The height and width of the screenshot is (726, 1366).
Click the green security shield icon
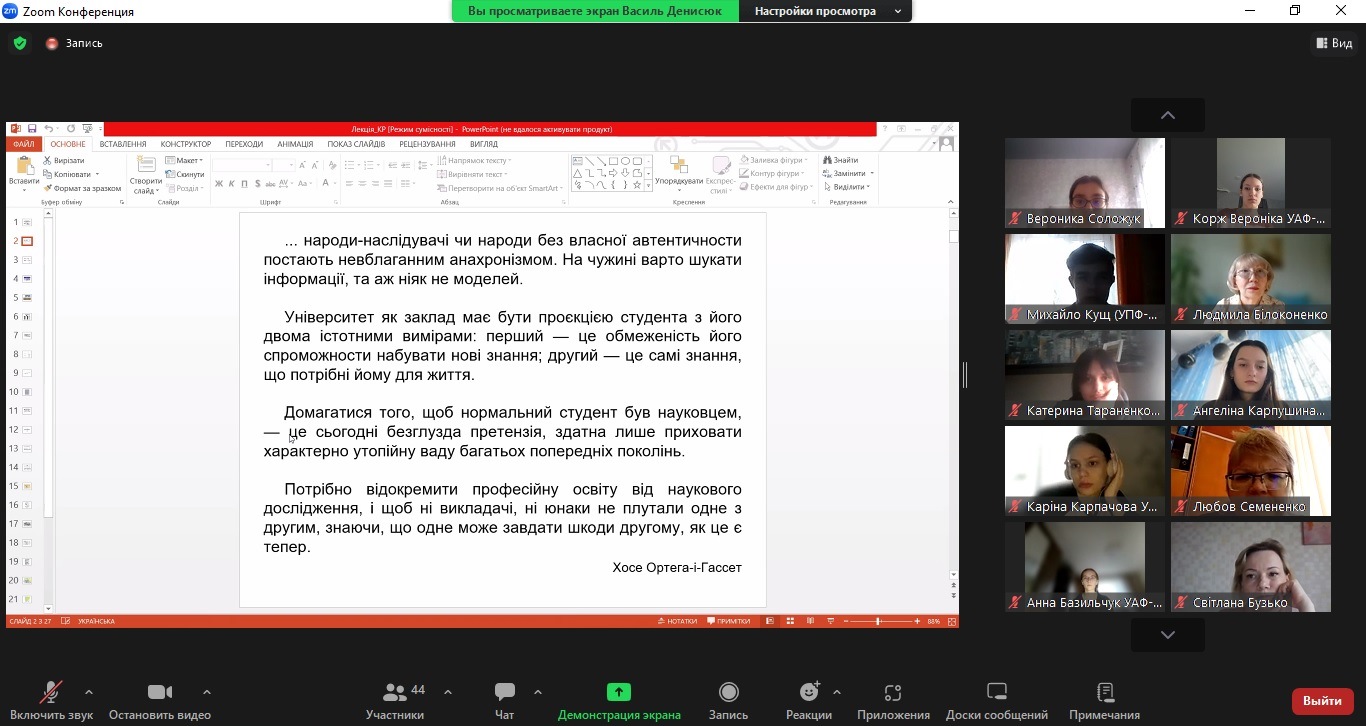[x=19, y=43]
